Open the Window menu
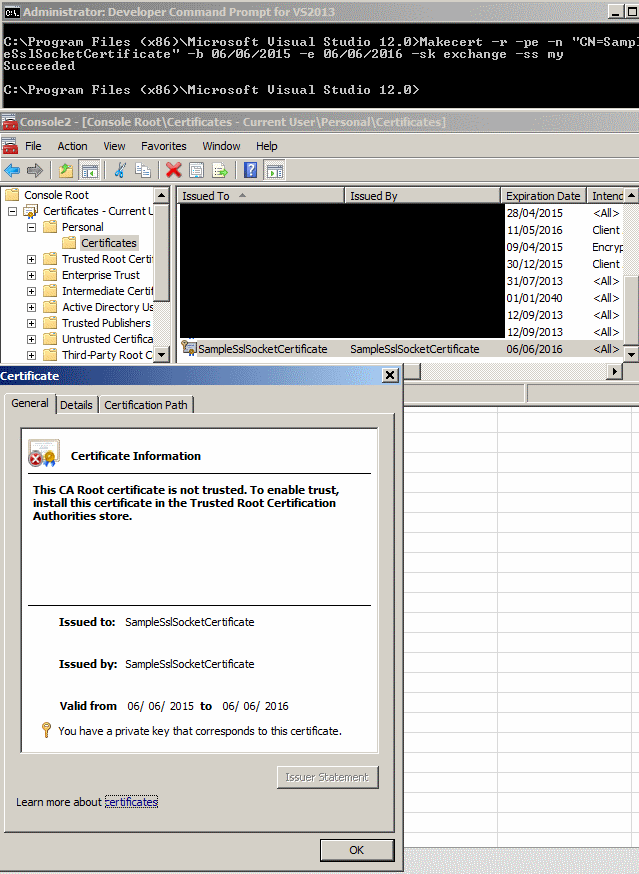Image resolution: width=639 pixels, height=874 pixels. [221, 146]
